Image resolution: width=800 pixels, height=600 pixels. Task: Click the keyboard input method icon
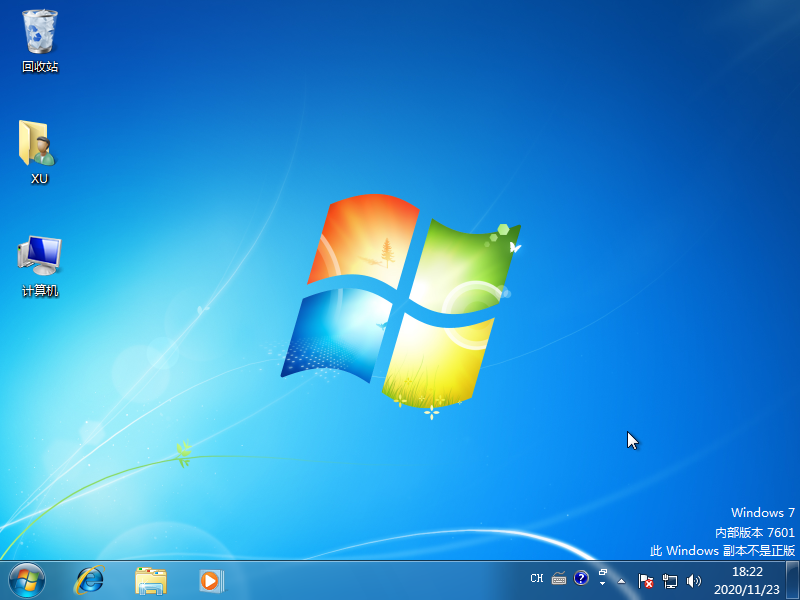coord(558,578)
